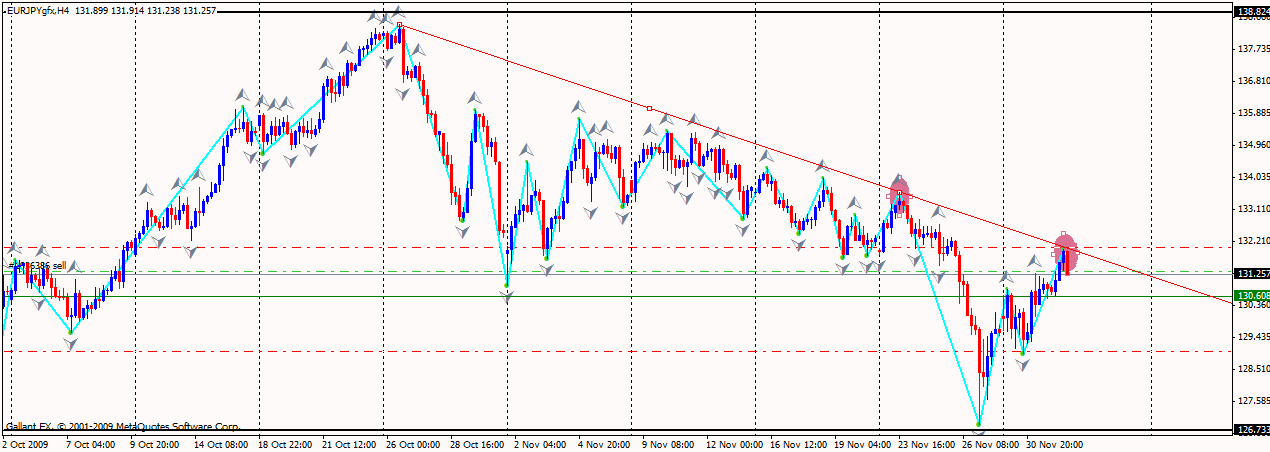Select the current price label 131.257
The width and height of the screenshot is (1270, 452).
(1251, 273)
